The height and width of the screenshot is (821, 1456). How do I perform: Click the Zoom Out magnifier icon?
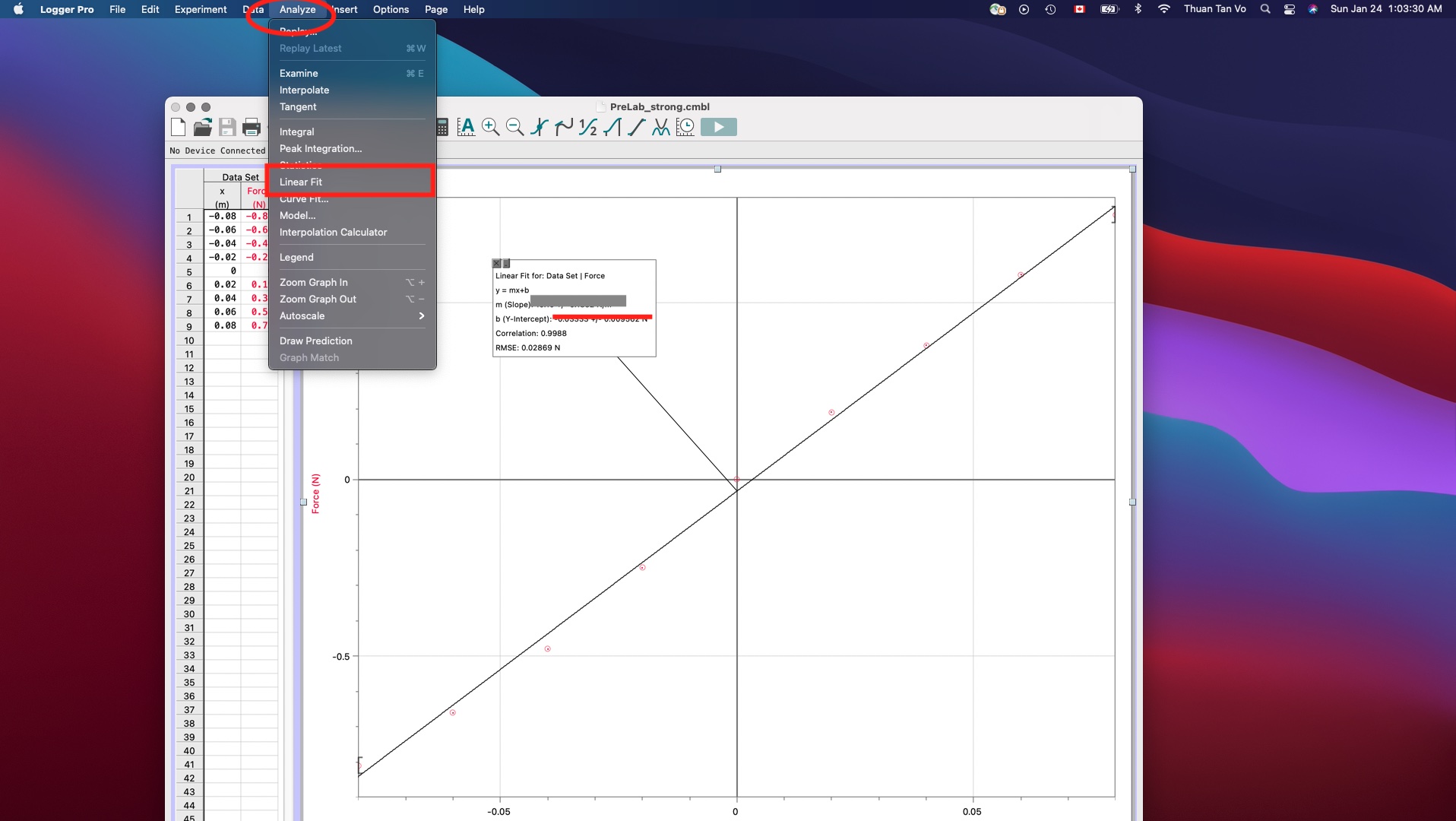515,127
